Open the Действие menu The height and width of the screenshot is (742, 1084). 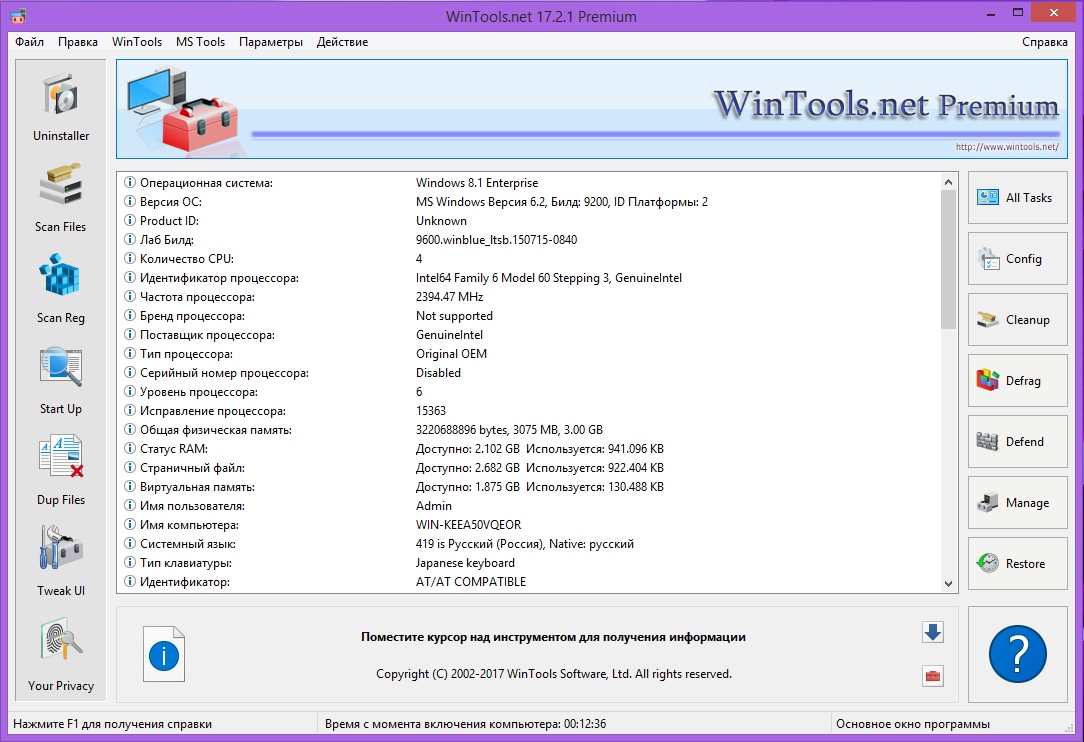(x=342, y=41)
